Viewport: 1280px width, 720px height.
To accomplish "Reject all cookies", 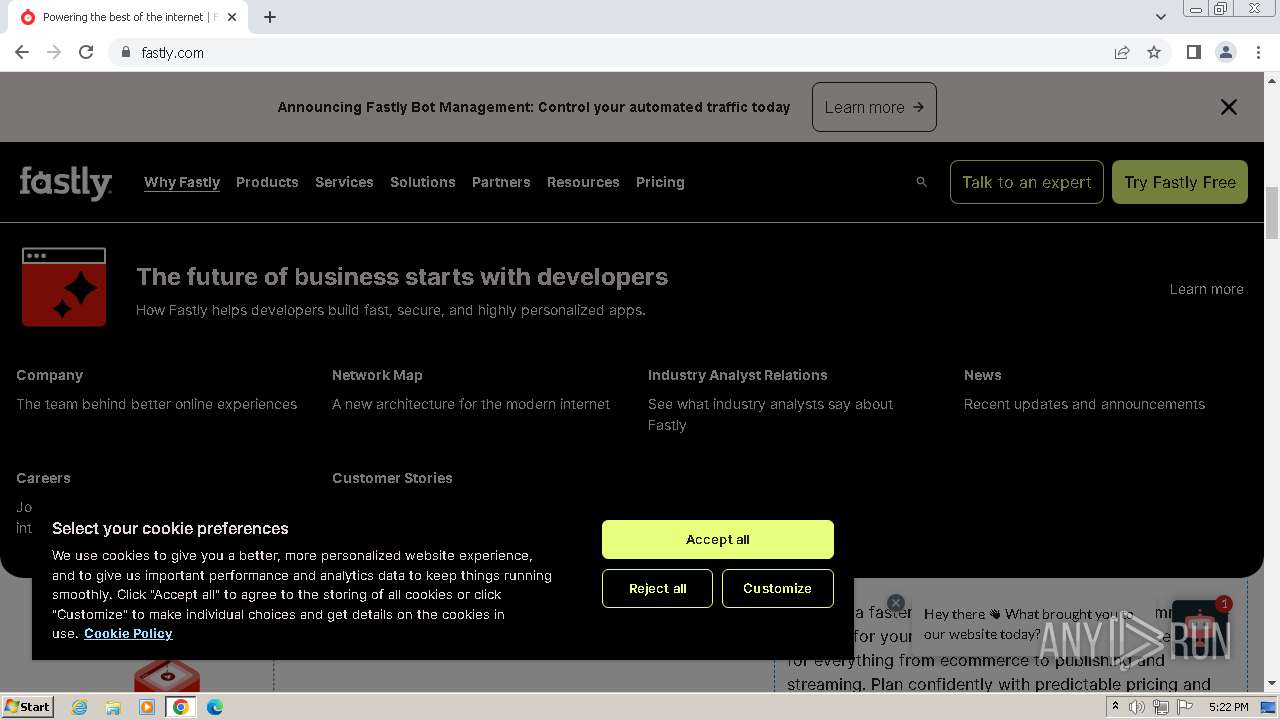I will coord(658,589).
